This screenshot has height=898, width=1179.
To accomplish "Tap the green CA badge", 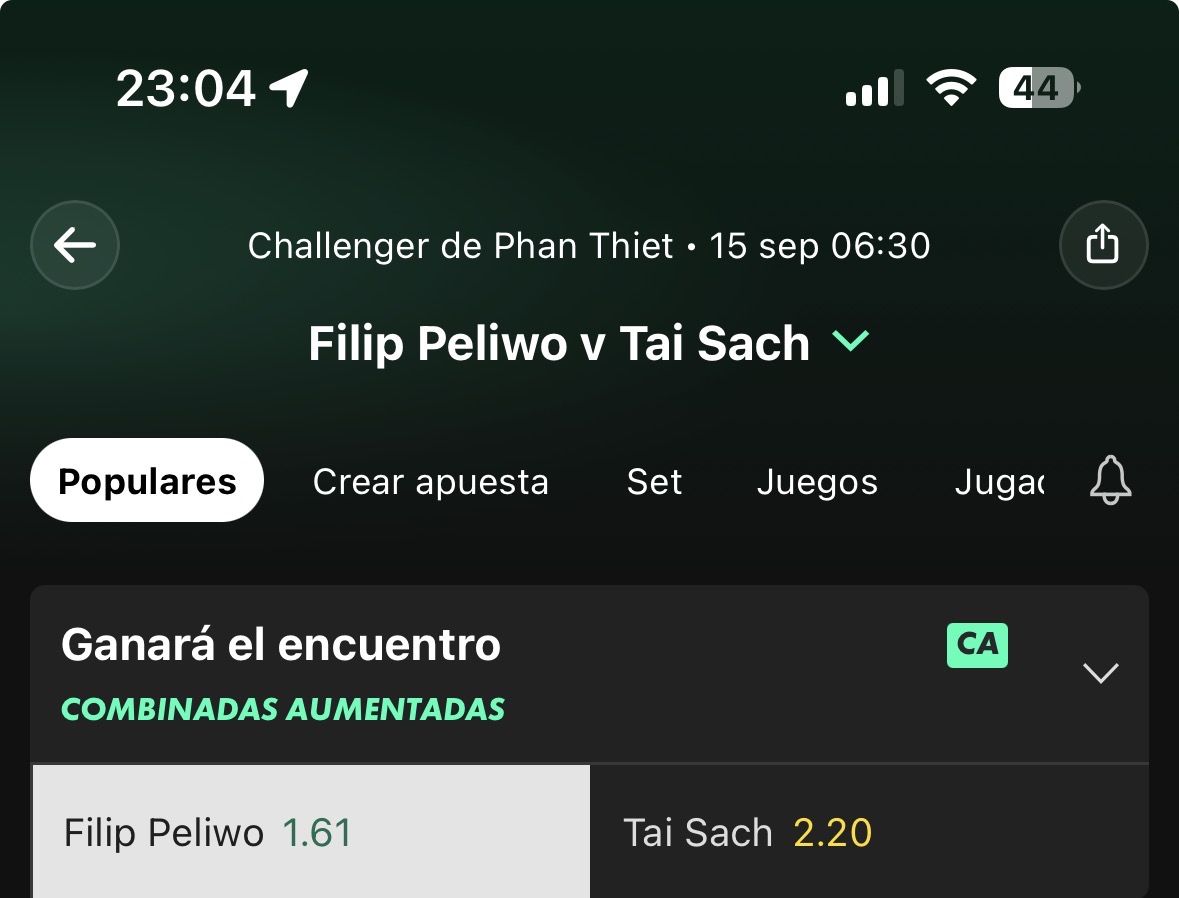I will click(x=977, y=645).
